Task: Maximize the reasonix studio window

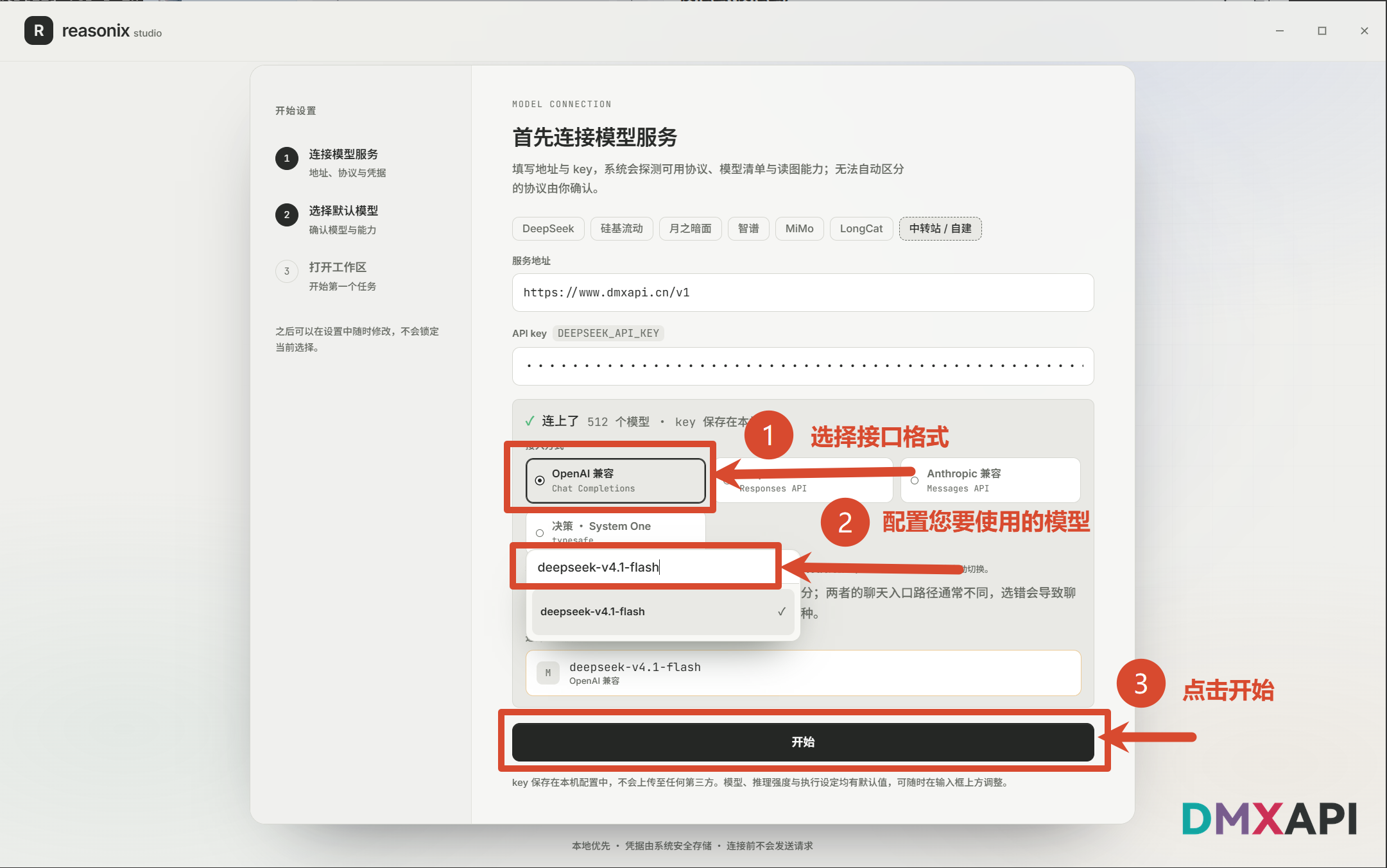Action: [1322, 31]
